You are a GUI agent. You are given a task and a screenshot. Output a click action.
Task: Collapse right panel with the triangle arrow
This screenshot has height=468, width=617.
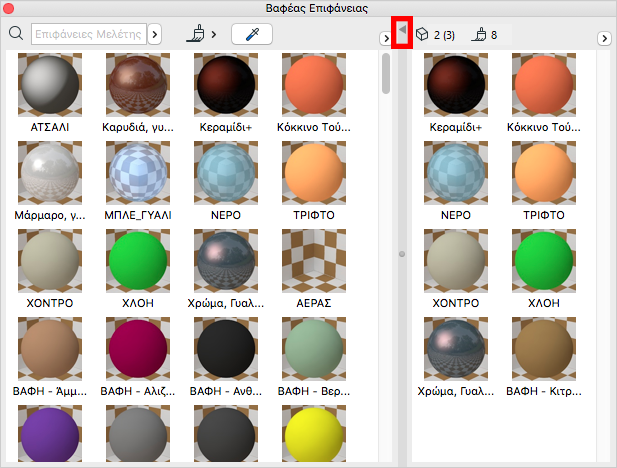[x=402, y=29]
